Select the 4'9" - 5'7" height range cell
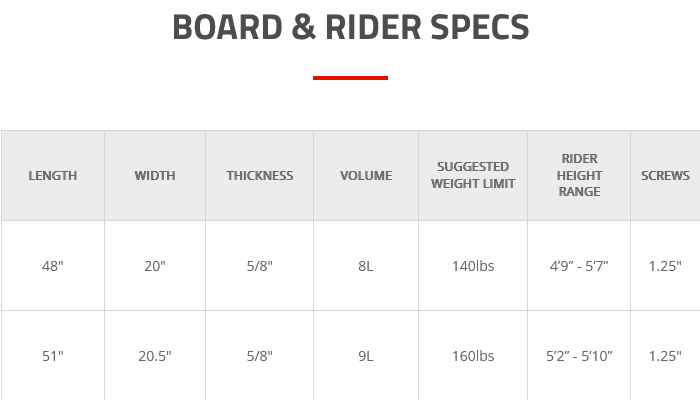 [579, 266]
